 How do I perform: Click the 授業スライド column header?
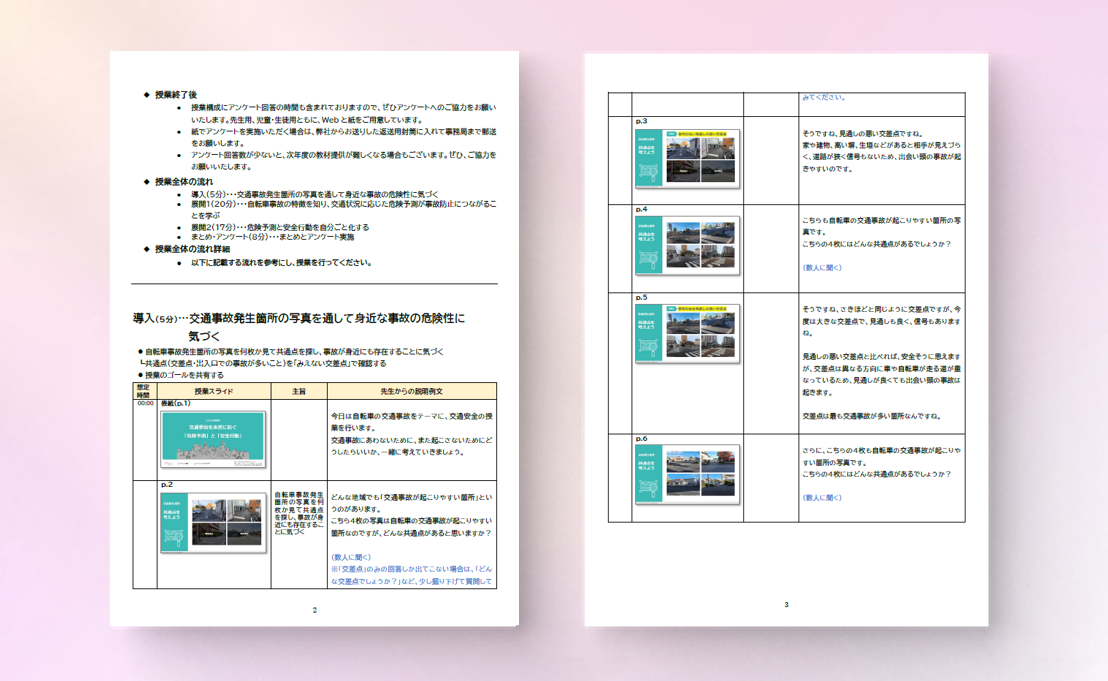[x=214, y=391]
